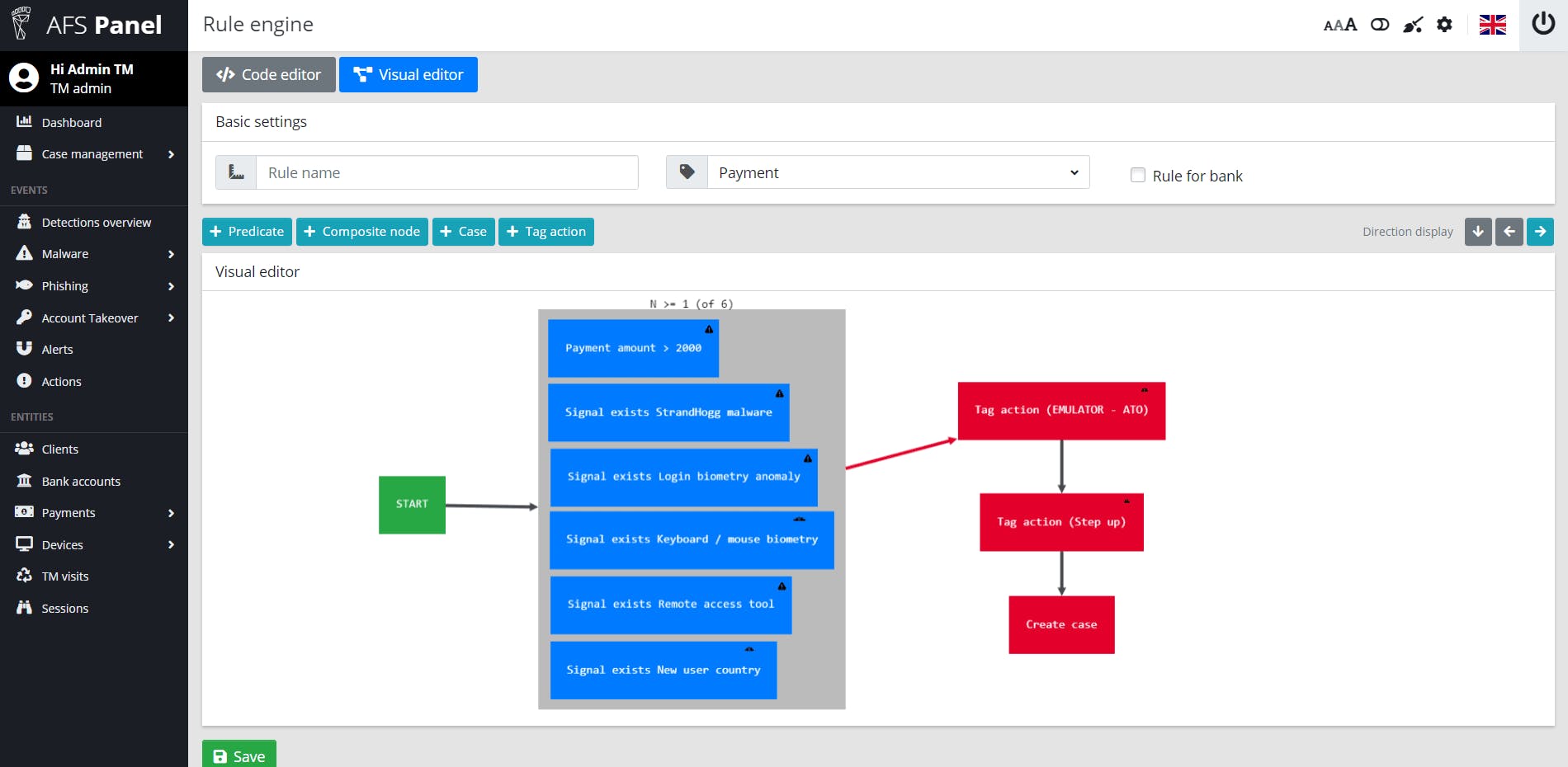
Task: Click the UK flag language icon
Action: 1492,25
